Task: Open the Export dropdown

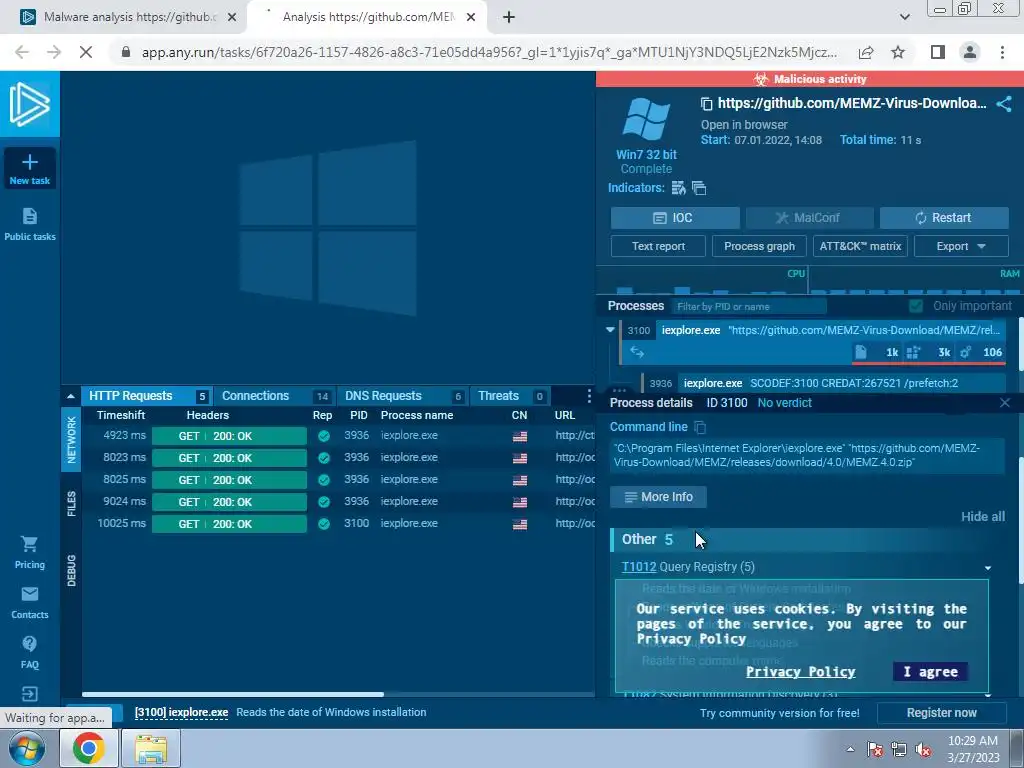Action: click(x=961, y=246)
